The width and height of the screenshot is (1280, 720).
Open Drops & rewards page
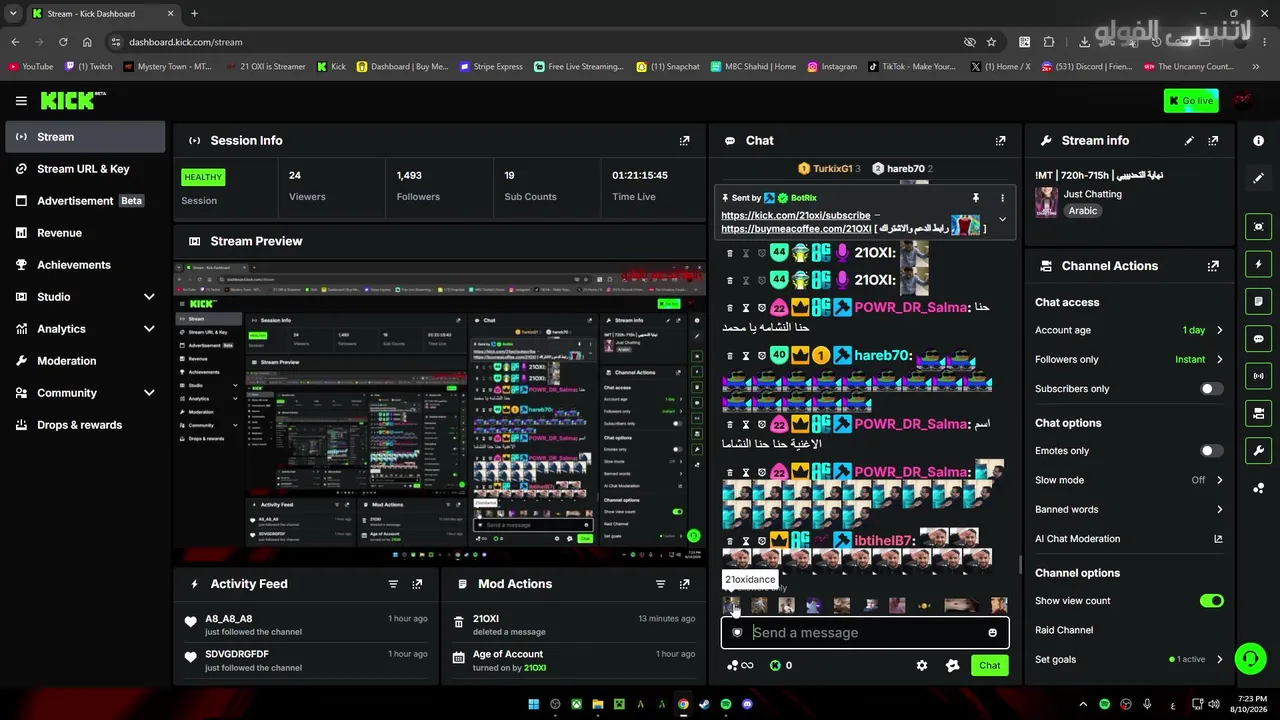pyautogui.click(x=85, y=425)
